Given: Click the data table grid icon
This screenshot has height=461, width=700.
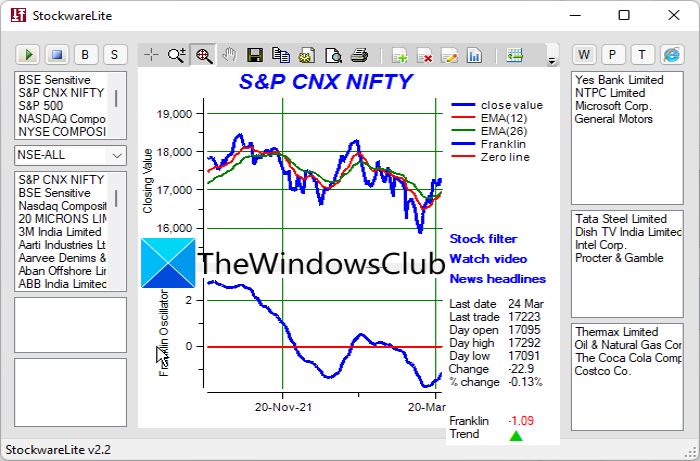Looking at the screenshot, I should 514,55.
